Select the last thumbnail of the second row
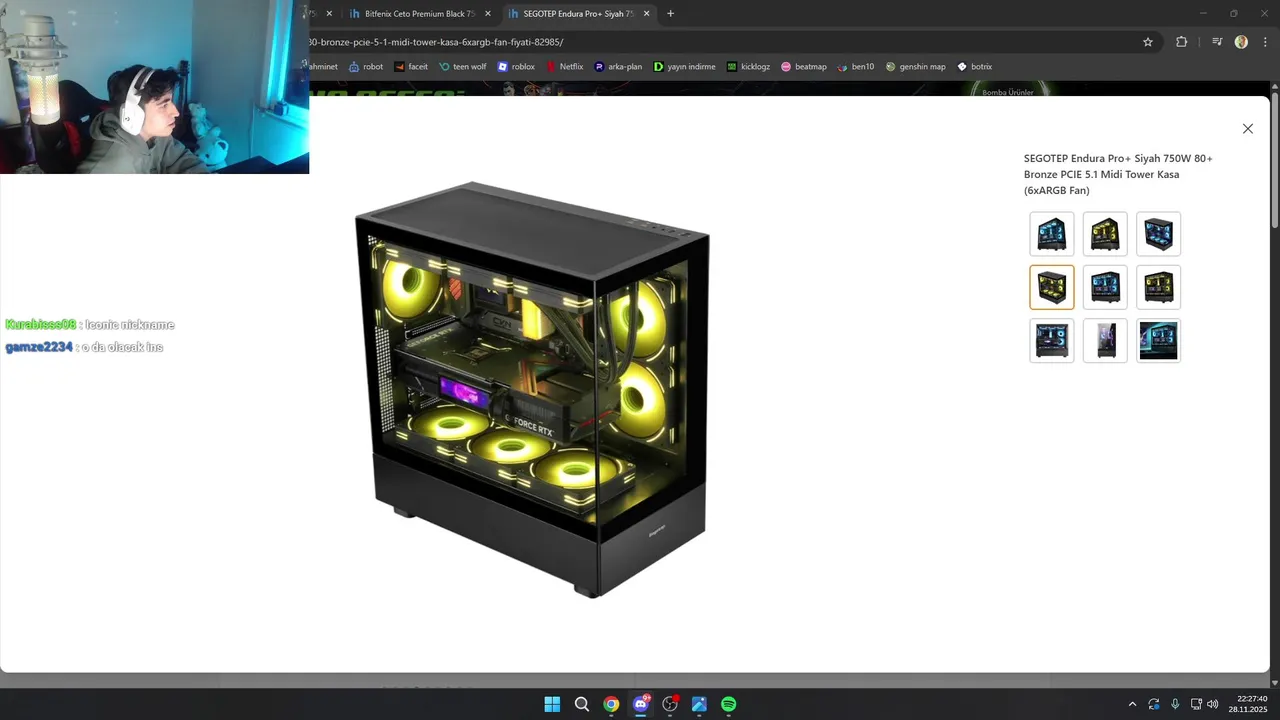Viewport: 1280px width, 720px height. [1158, 287]
